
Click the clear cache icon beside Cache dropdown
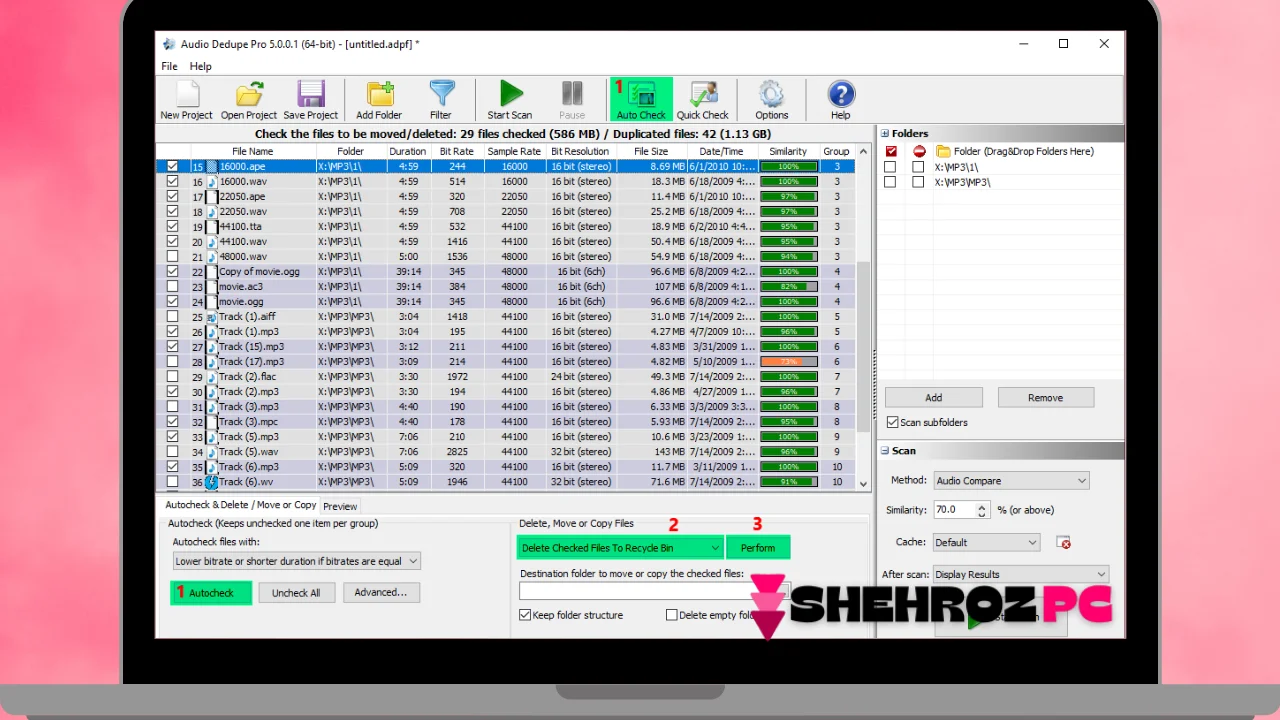tap(1064, 542)
